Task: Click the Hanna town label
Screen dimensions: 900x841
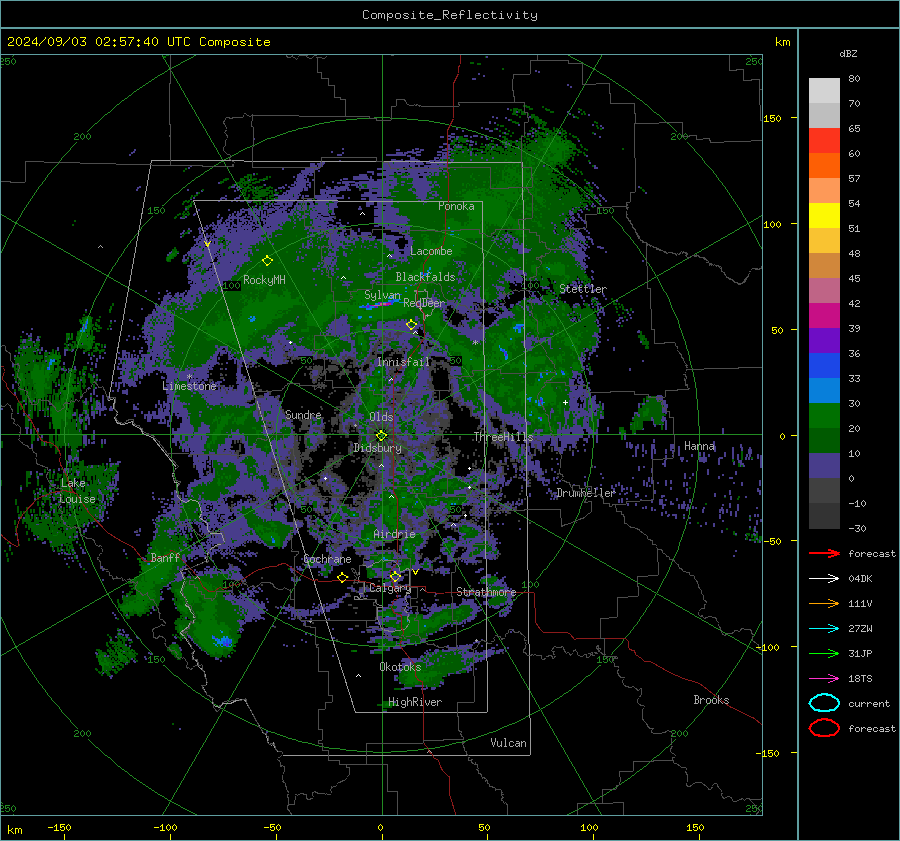Action: coord(700,446)
